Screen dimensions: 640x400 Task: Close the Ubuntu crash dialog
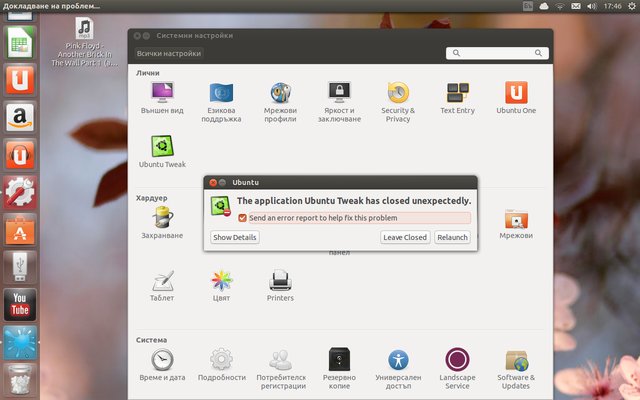[213, 182]
